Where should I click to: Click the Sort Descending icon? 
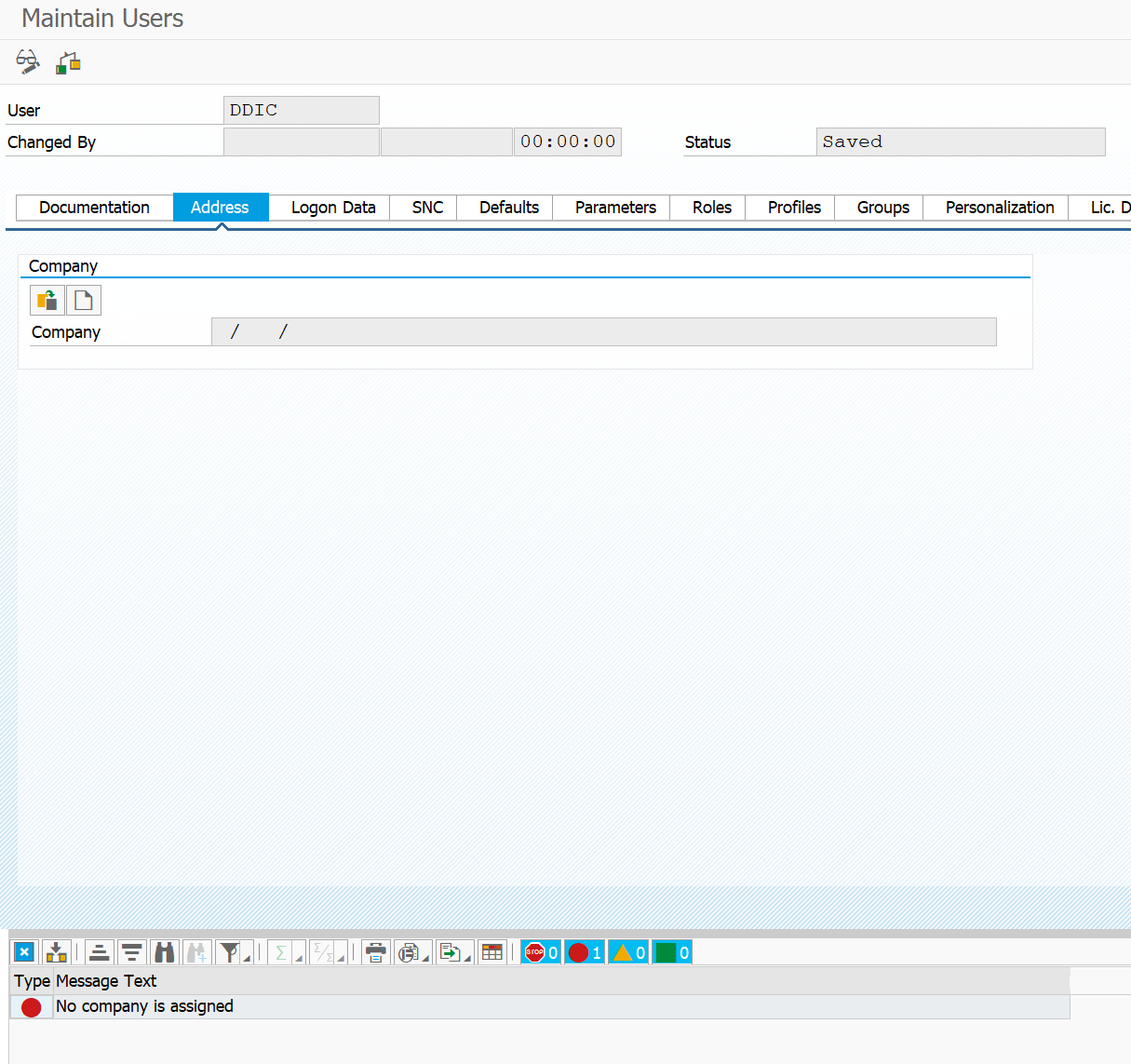[x=132, y=952]
